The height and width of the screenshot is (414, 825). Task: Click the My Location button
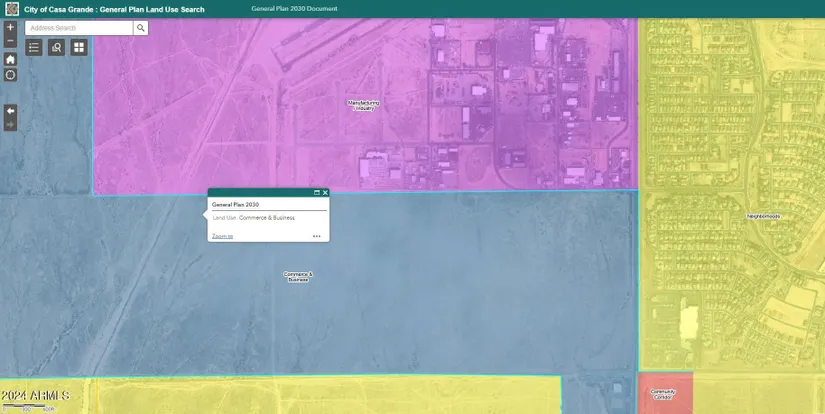[x=10, y=75]
